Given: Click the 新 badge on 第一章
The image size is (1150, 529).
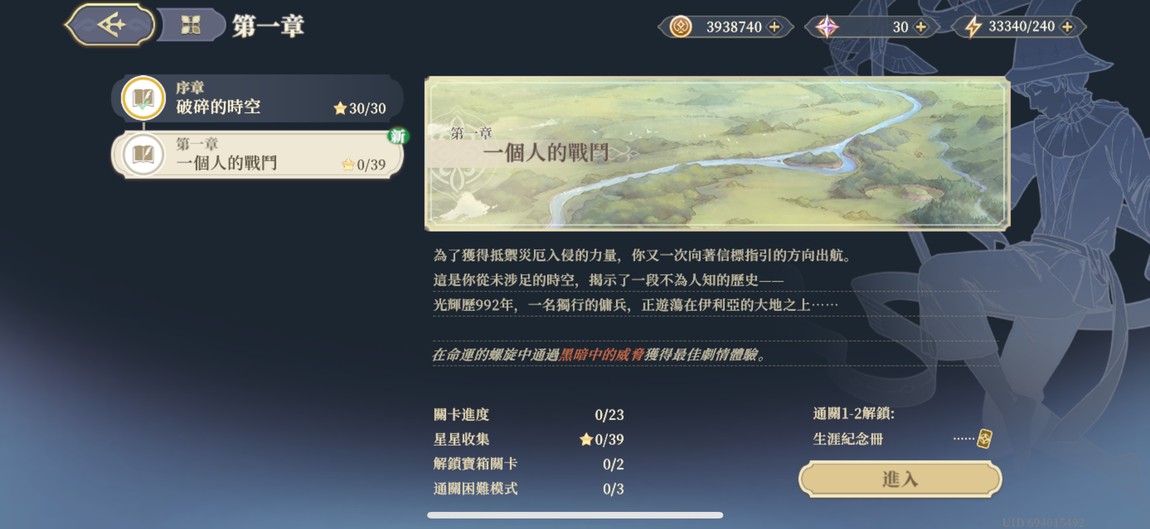Looking at the screenshot, I should [398, 136].
